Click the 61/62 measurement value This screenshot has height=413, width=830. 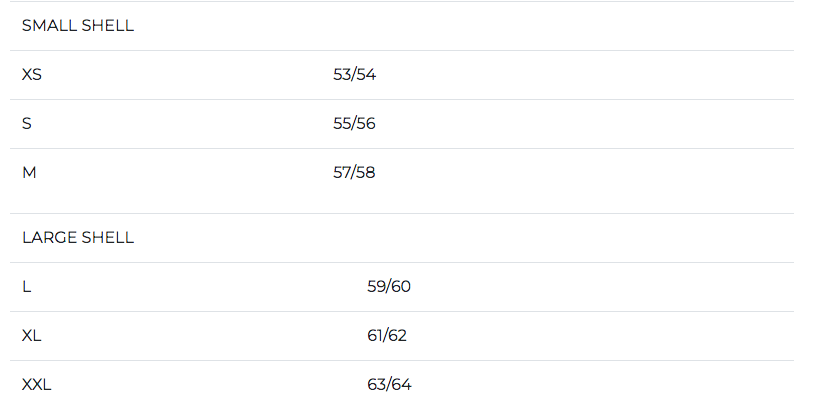(387, 336)
